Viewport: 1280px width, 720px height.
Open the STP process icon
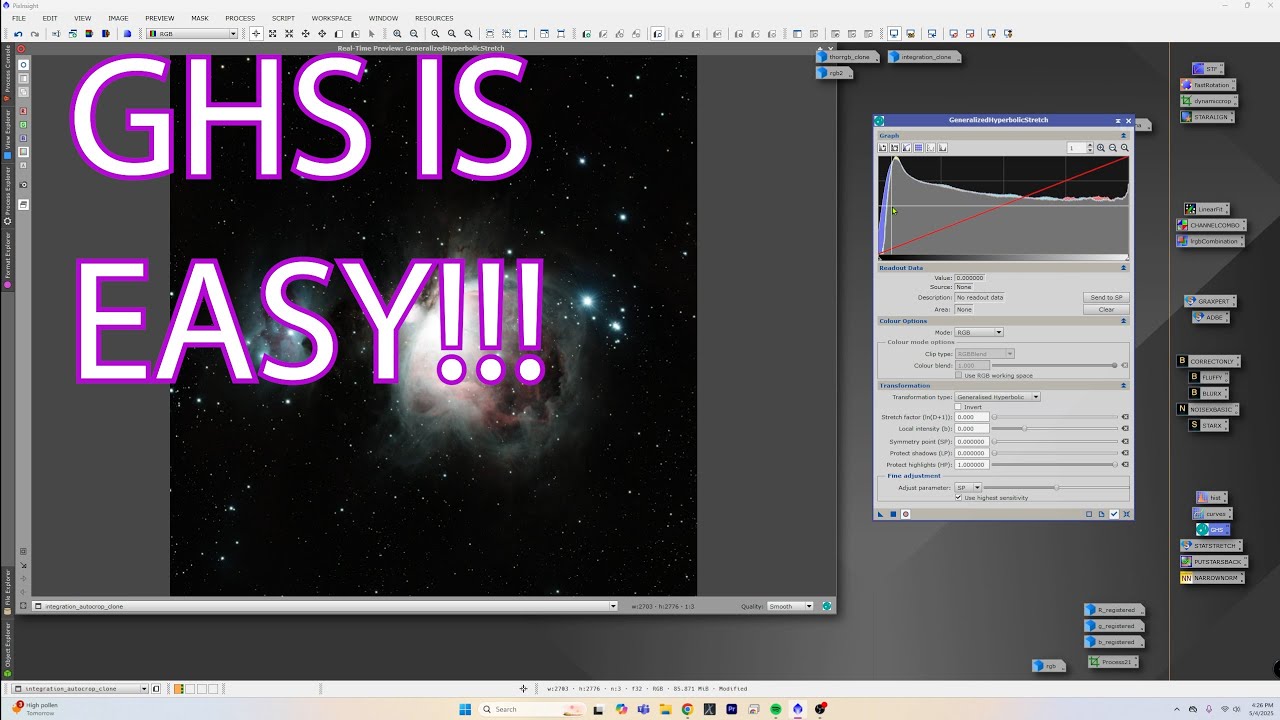(1206, 69)
